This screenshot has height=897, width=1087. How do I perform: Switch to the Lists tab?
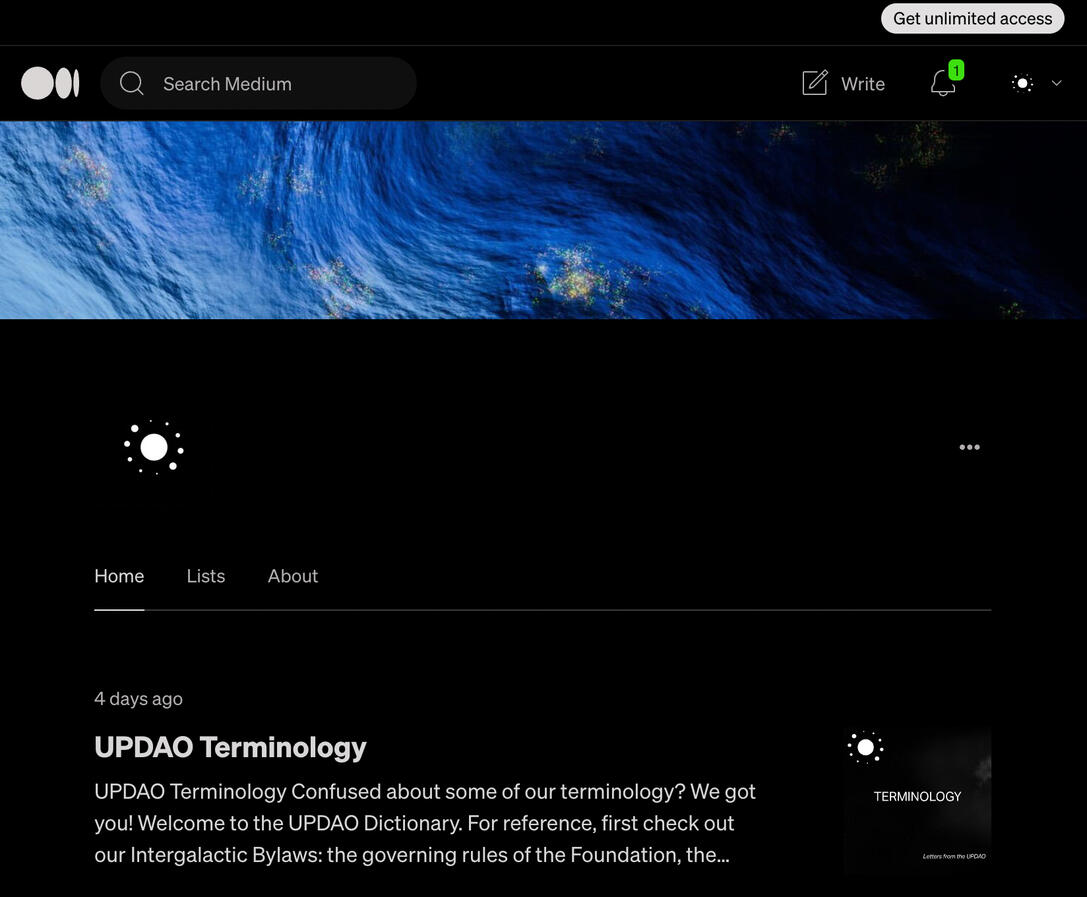point(206,576)
